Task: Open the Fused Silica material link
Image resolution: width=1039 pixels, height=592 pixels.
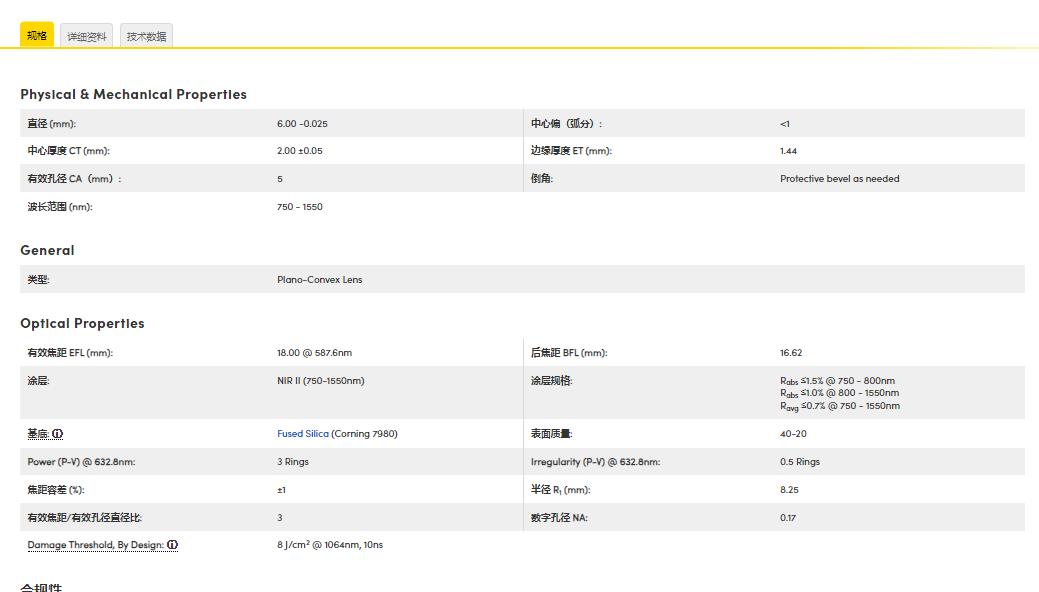Action: coord(302,434)
